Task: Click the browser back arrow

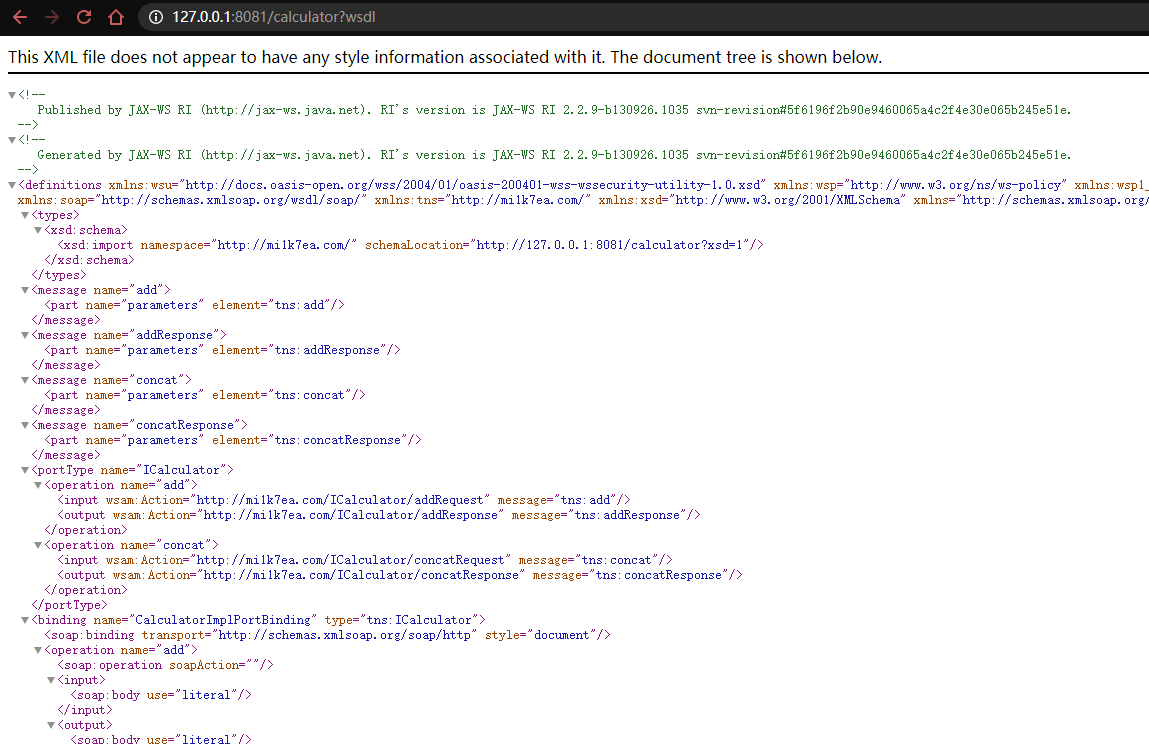Action: click(20, 17)
